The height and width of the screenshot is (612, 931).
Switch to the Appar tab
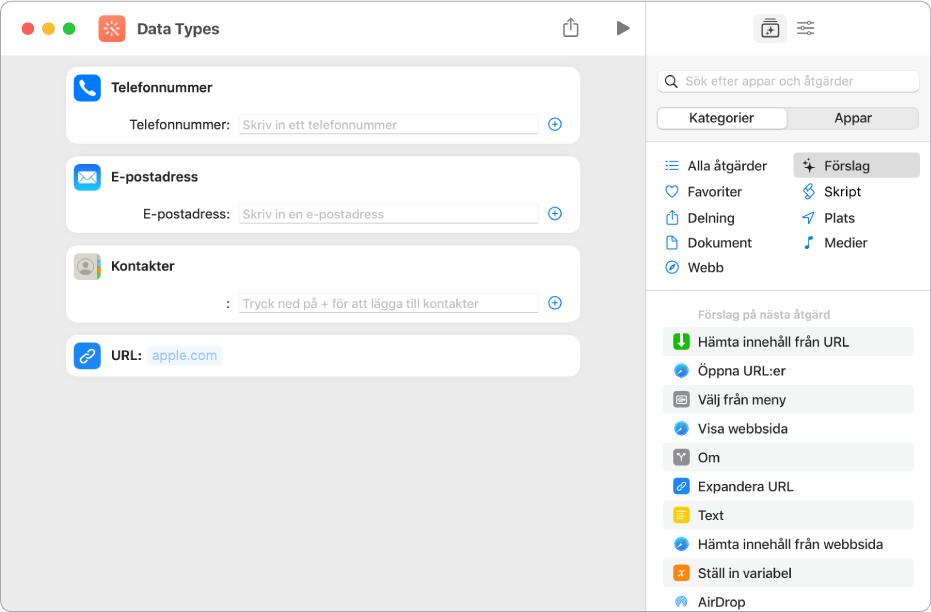(853, 118)
